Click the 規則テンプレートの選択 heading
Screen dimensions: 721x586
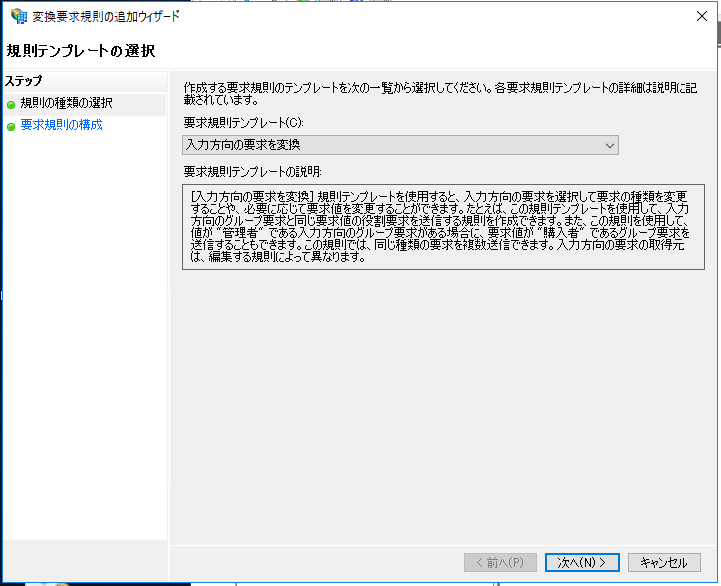80,51
